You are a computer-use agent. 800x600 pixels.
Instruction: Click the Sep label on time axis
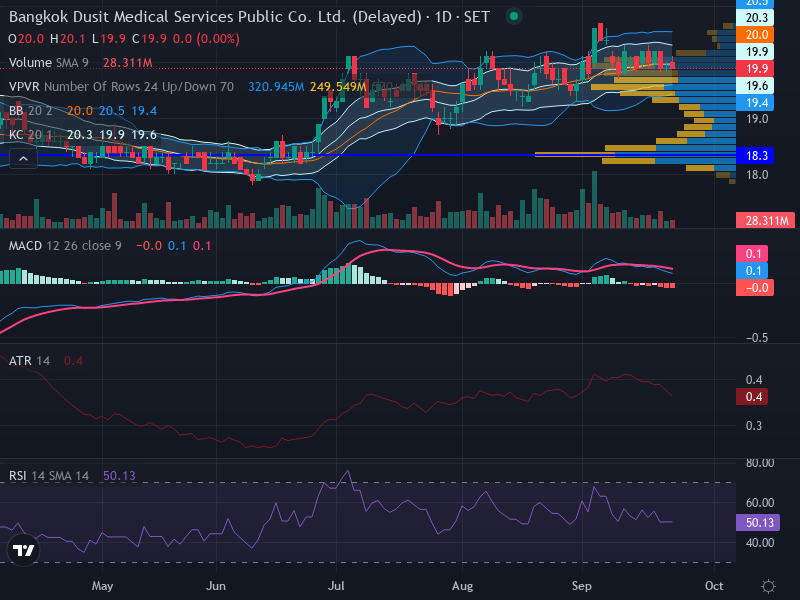(582, 586)
